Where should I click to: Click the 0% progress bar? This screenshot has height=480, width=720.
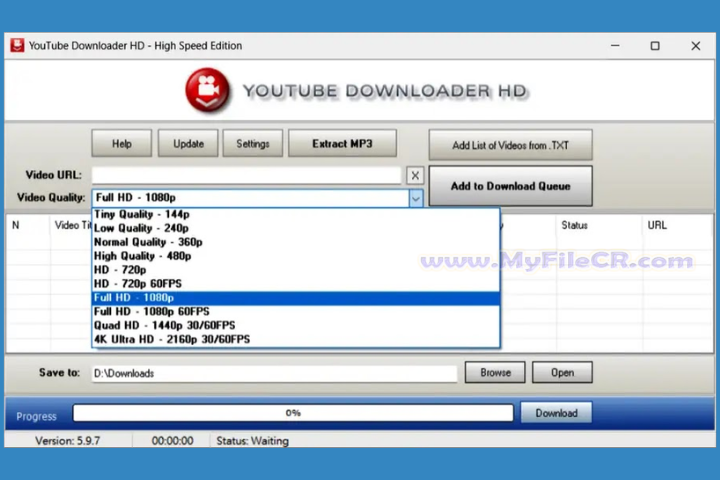pyautogui.click(x=293, y=413)
